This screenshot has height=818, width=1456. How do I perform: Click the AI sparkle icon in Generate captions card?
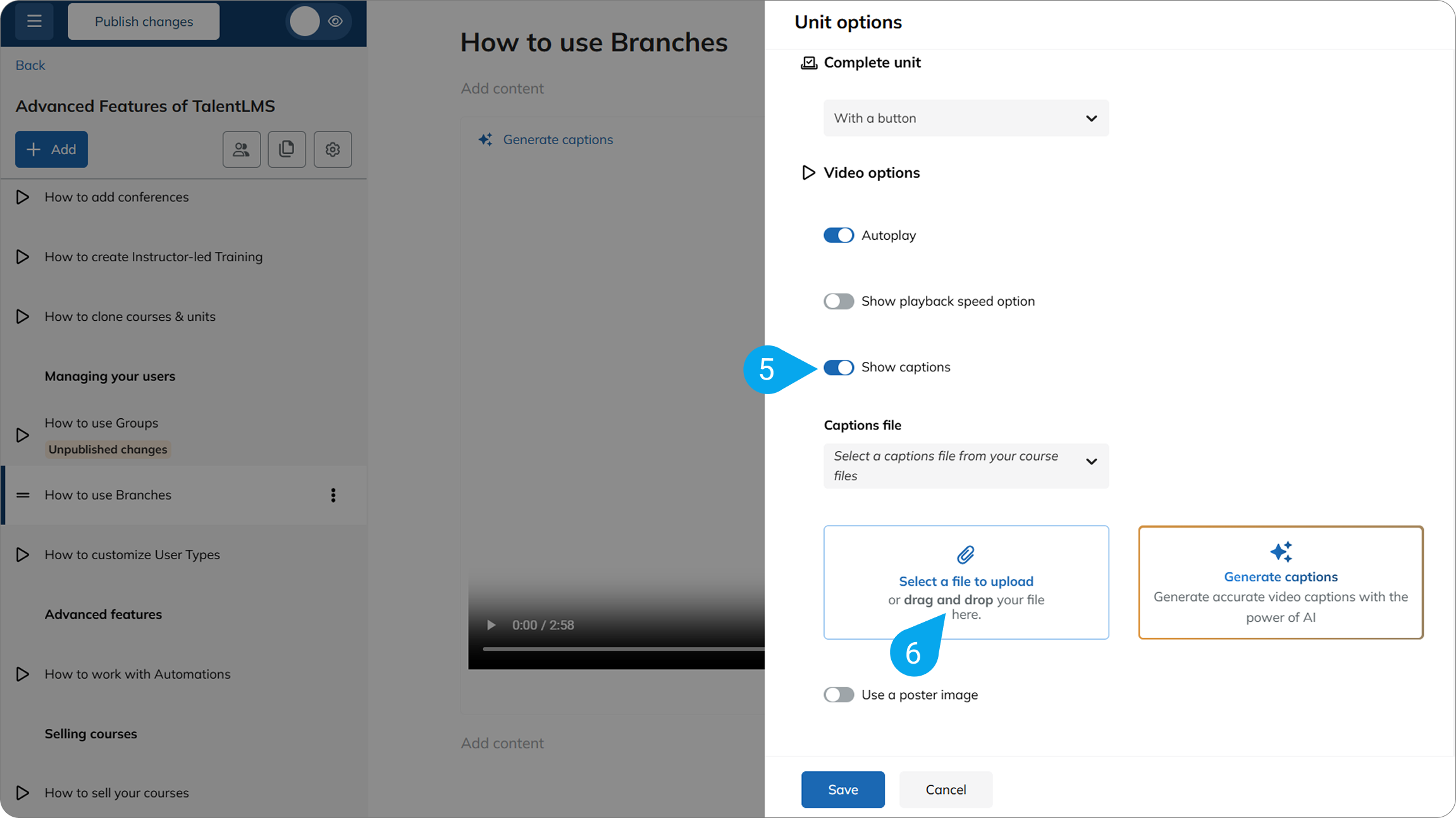click(x=1281, y=552)
